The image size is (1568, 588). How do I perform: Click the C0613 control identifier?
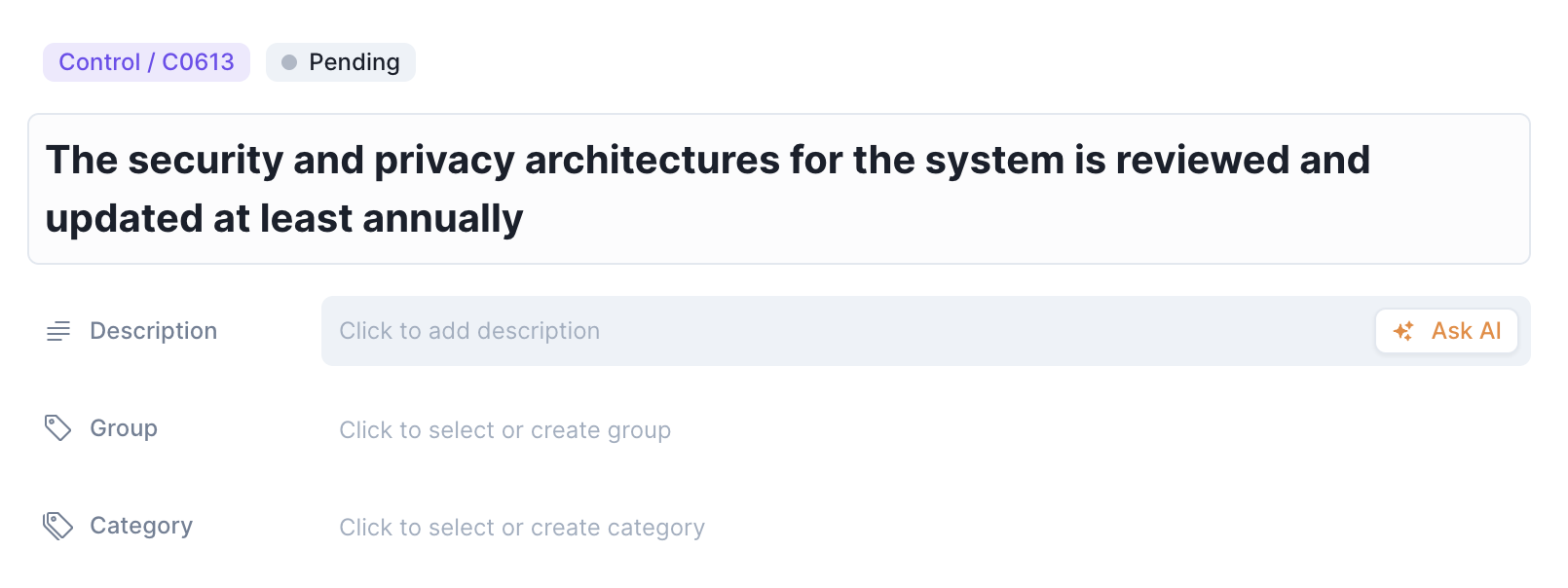click(x=198, y=62)
